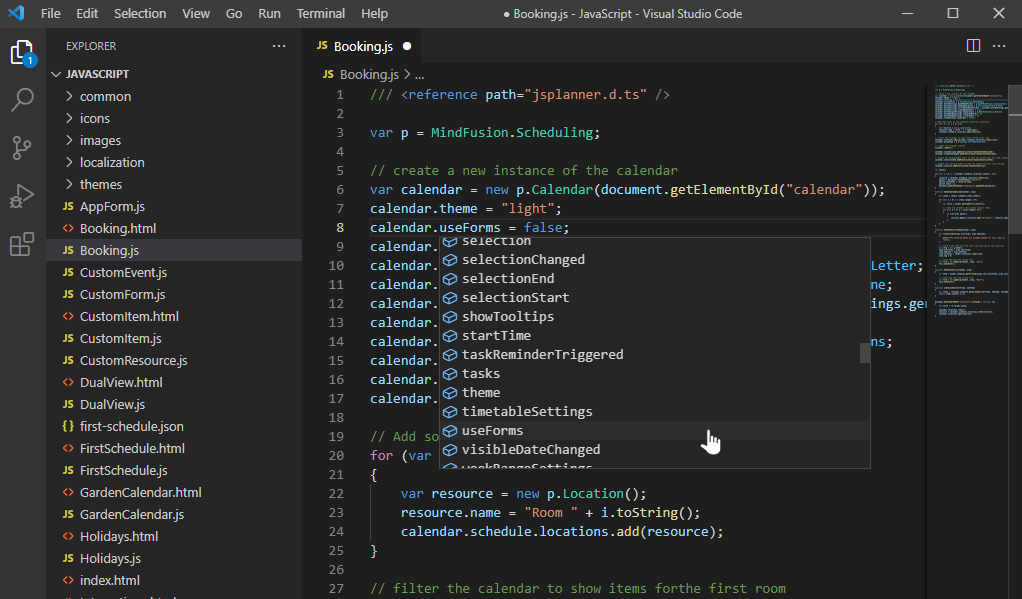Image resolution: width=1022 pixels, height=599 pixels.
Task: Open Source Control view
Action: (22, 148)
